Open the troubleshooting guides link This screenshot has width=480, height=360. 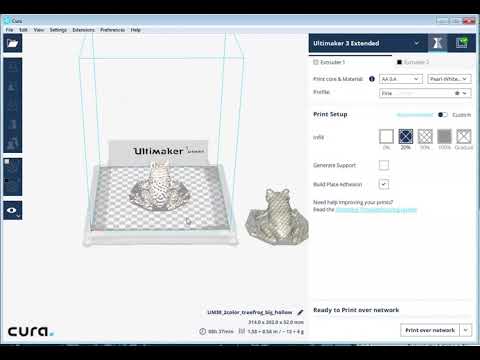[x=376, y=210]
